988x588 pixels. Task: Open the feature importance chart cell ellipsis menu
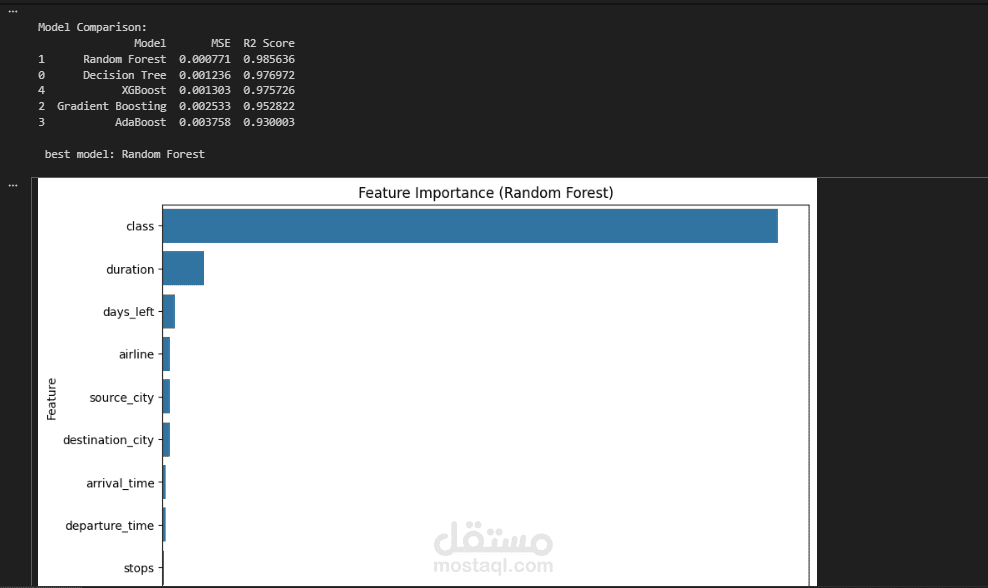click(x=13, y=185)
